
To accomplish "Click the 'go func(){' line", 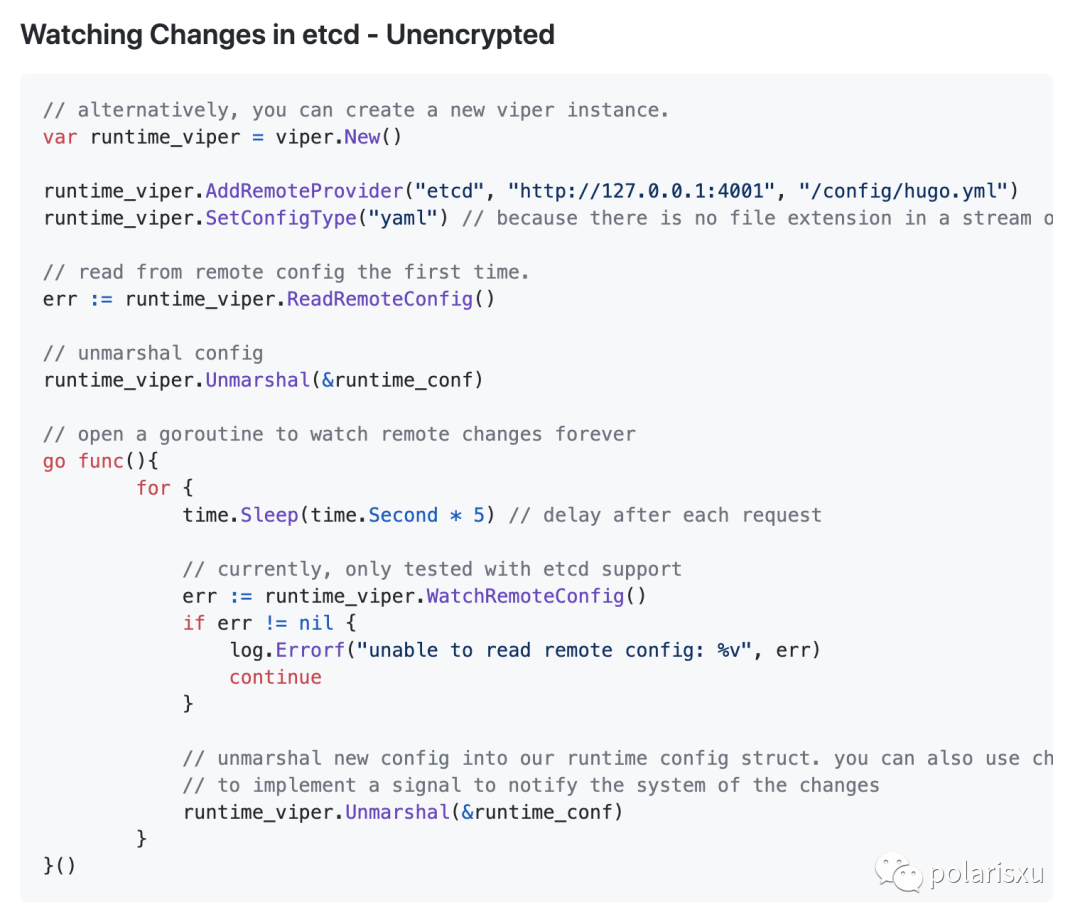I will tap(101, 461).
